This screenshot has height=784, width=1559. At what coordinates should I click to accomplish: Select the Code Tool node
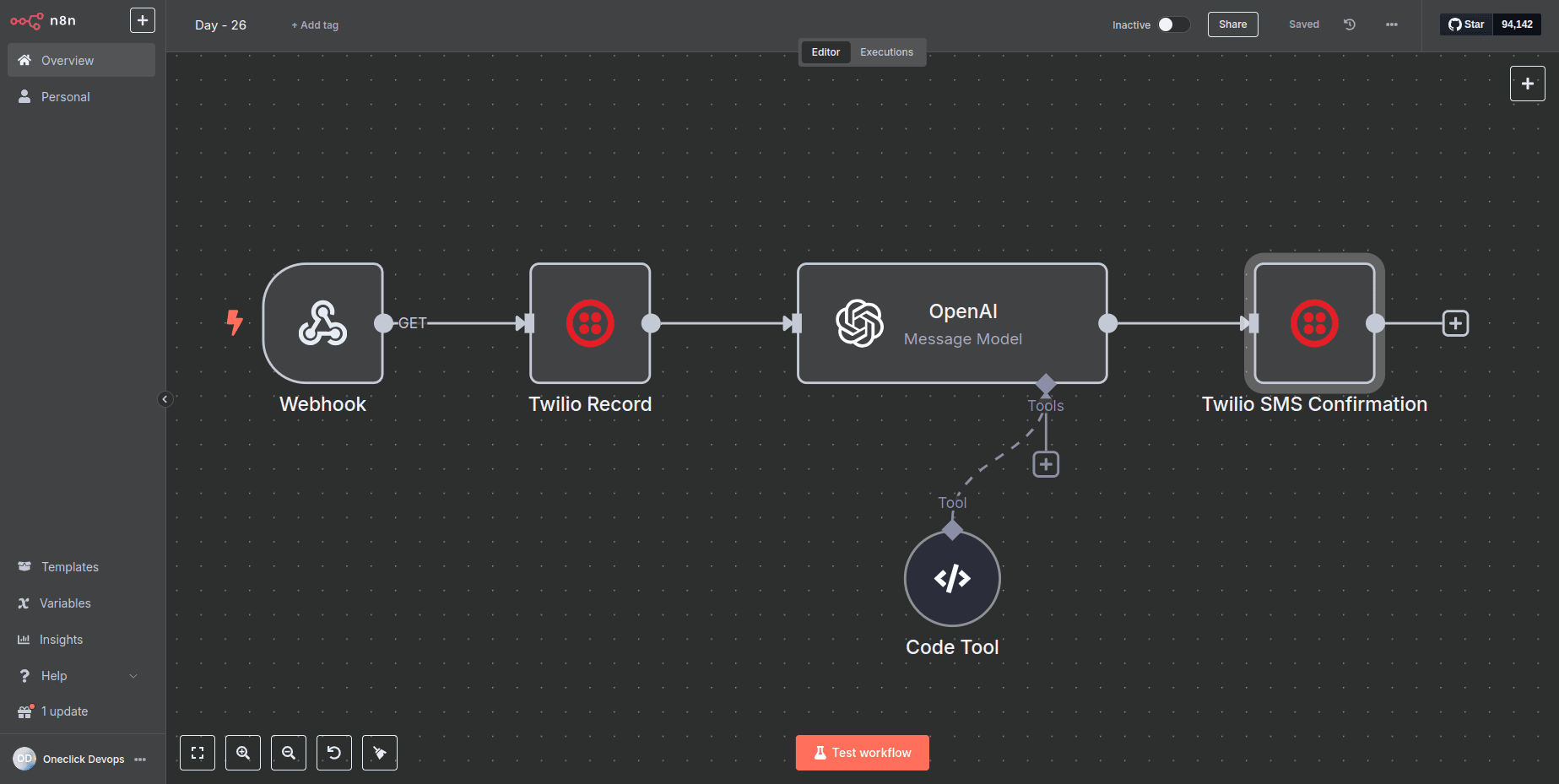click(x=952, y=579)
